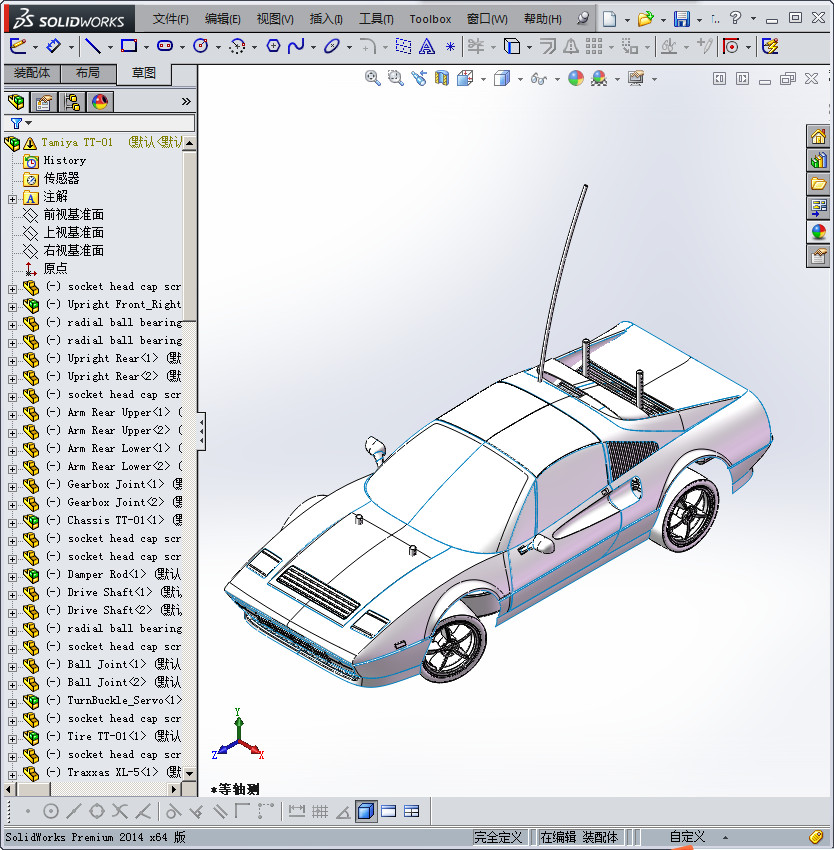
Task: Select the 原点 origin item
Action: tap(55, 268)
